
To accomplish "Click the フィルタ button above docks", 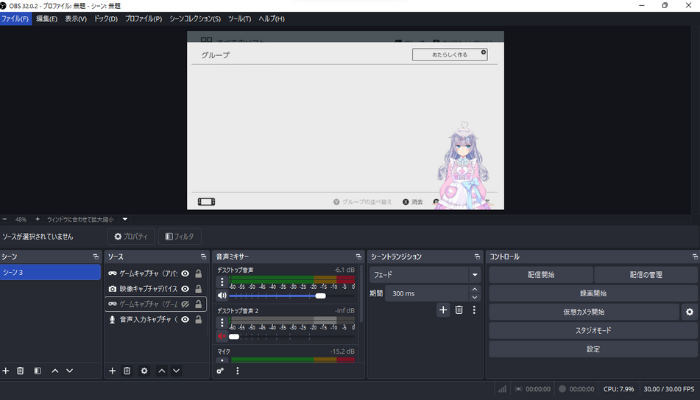I will 179,237.
